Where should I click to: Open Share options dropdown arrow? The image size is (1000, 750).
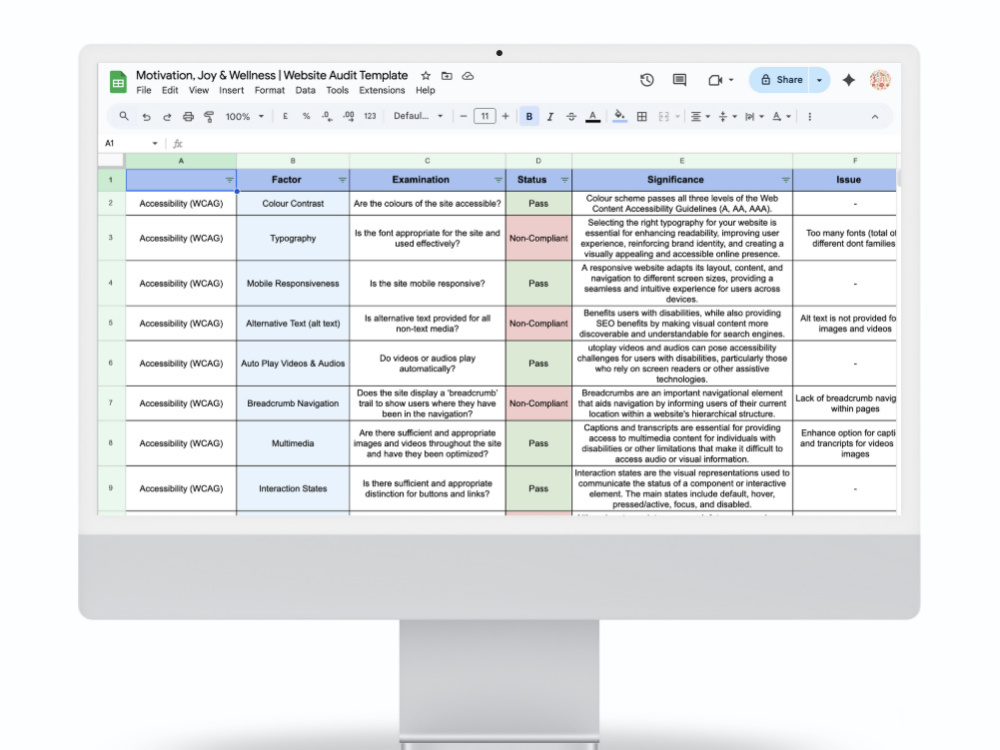point(819,80)
